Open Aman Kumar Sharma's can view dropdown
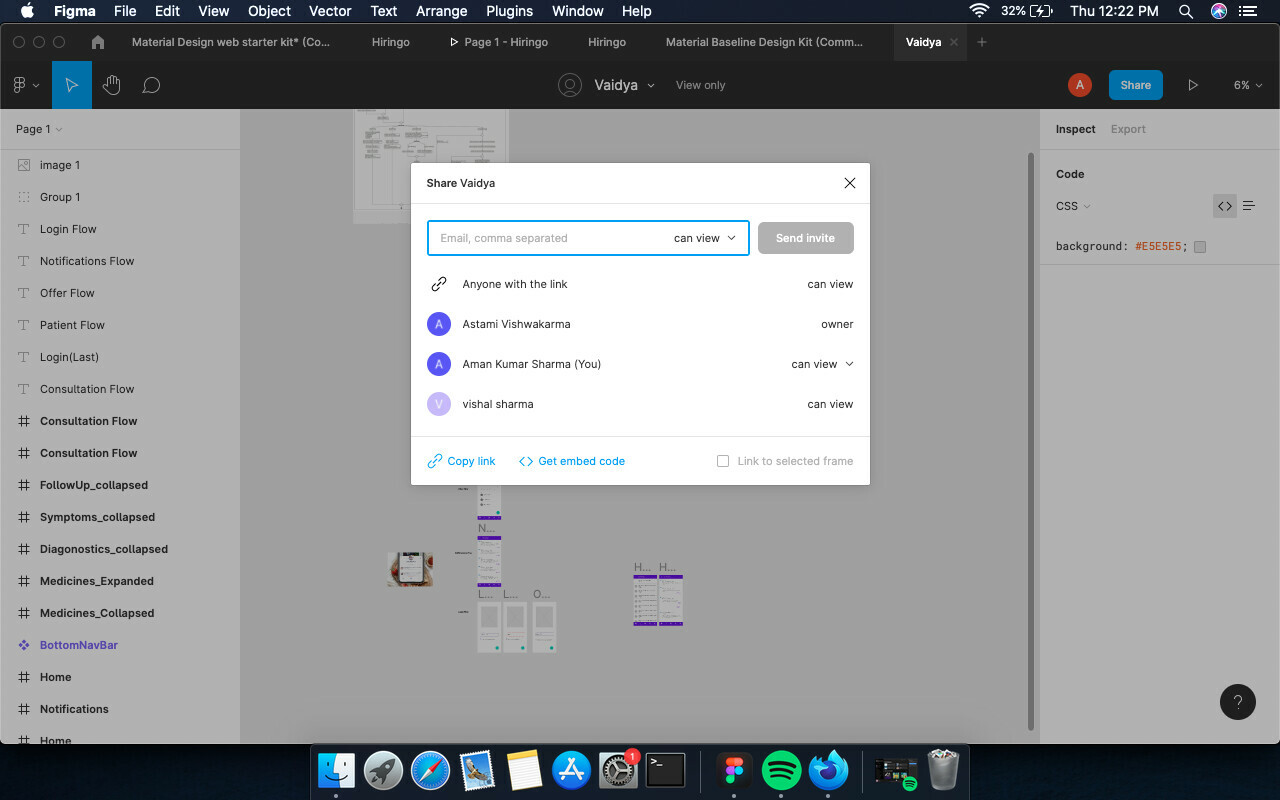The width and height of the screenshot is (1280, 800). pyautogui.click(x=822, y=364)
